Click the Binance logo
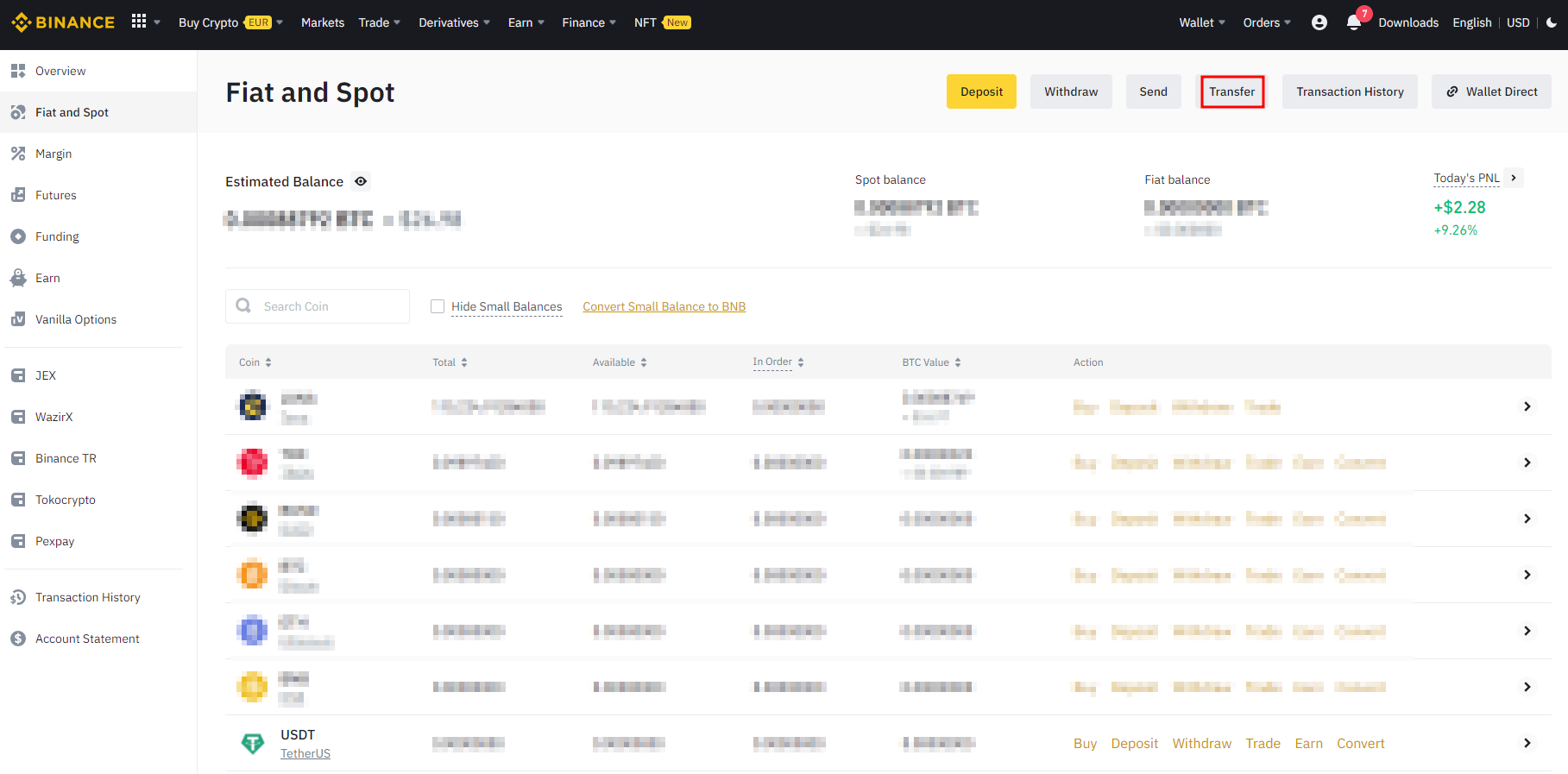The height and width of the screenshot is (774, 1568). point(63,22)
